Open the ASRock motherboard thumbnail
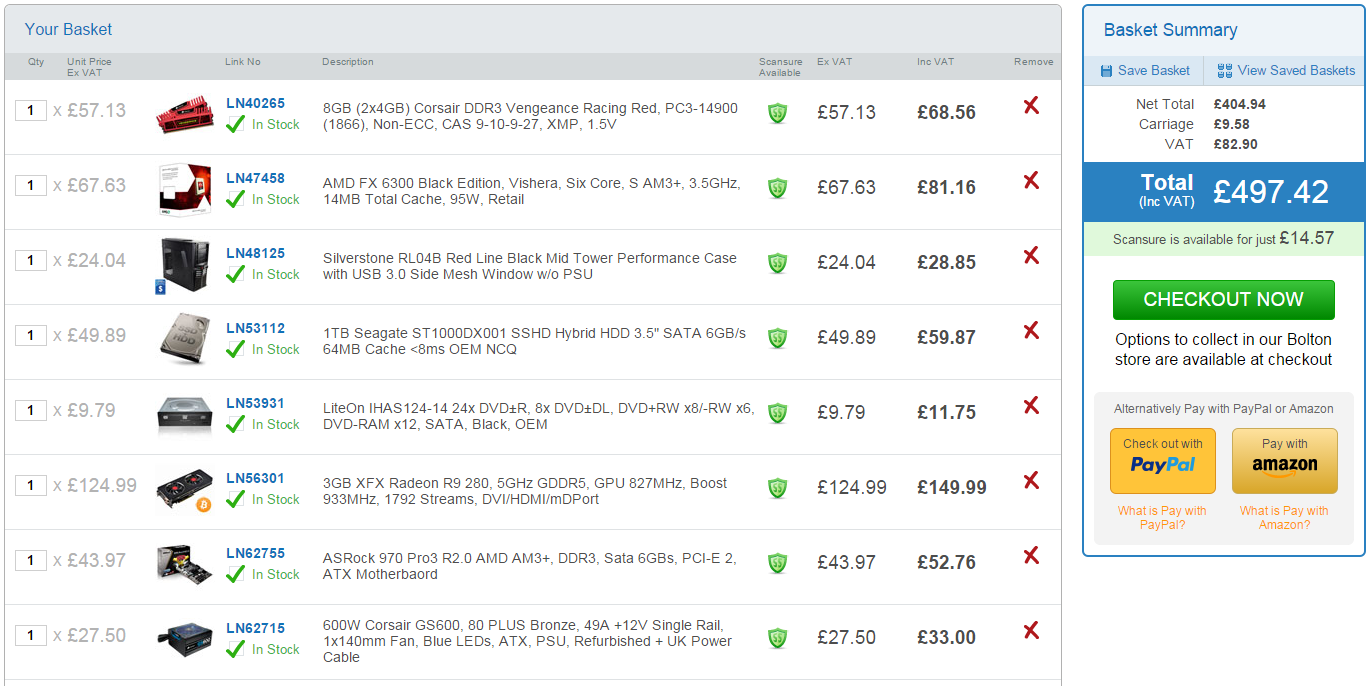The image size is (1370, 686). coord(185,563)
